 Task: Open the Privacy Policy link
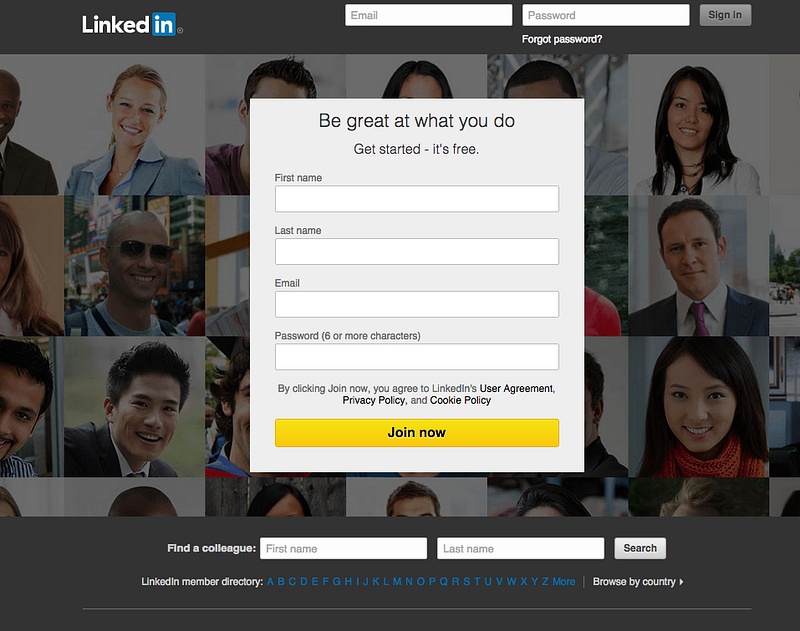click(373, 400)
